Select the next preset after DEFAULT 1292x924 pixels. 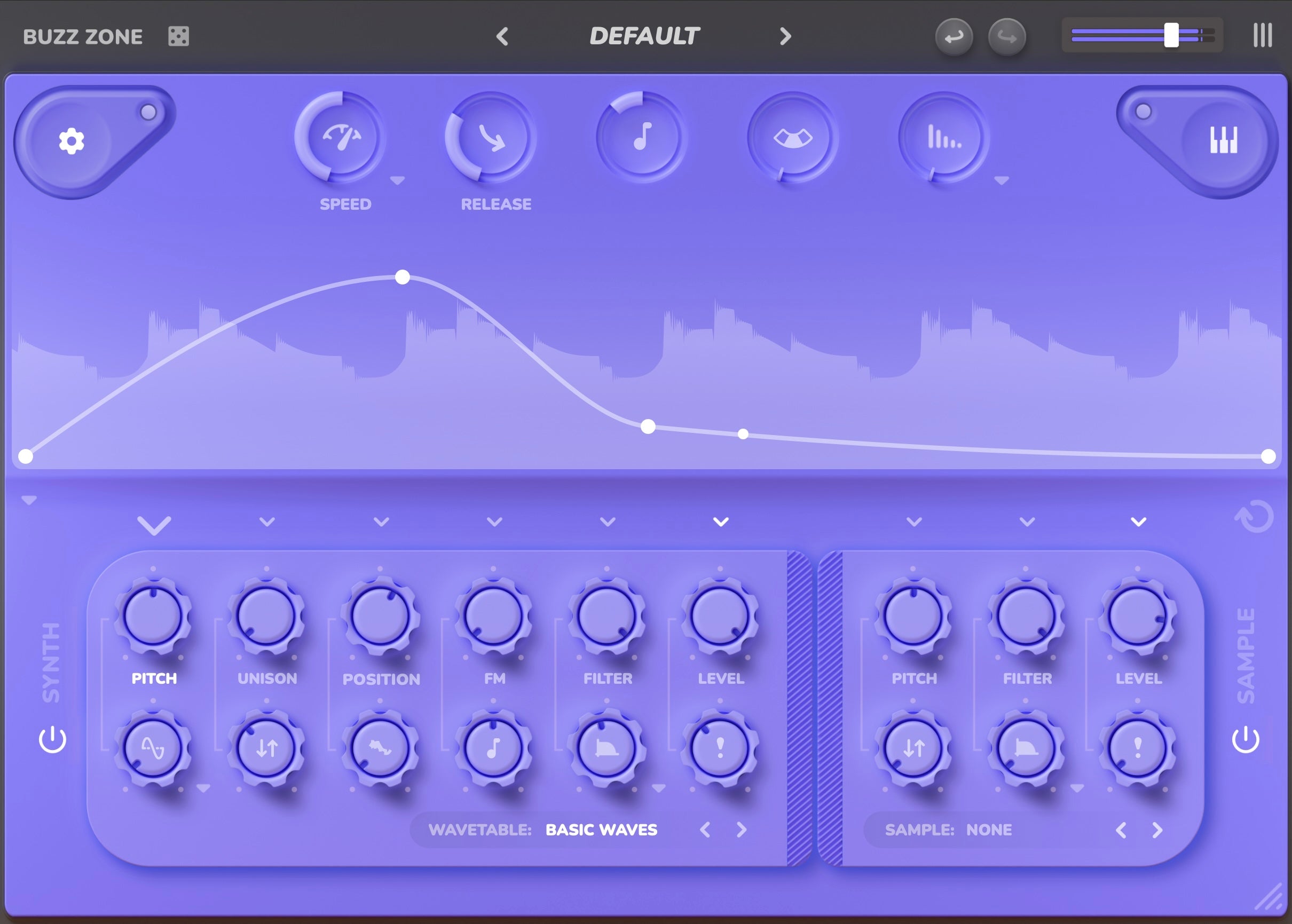pyautogui.click(x=785, y=36)
